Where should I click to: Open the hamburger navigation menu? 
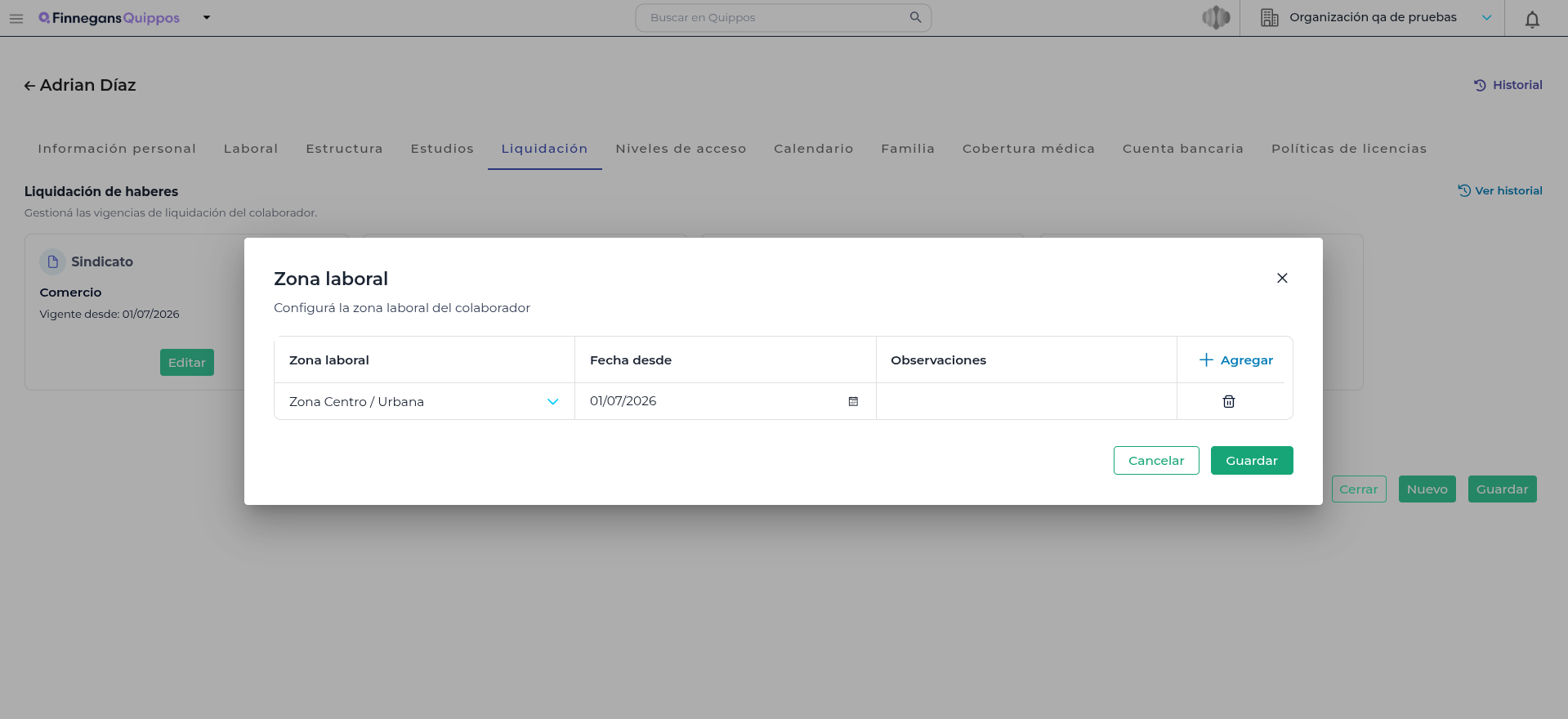pos(16,18)
